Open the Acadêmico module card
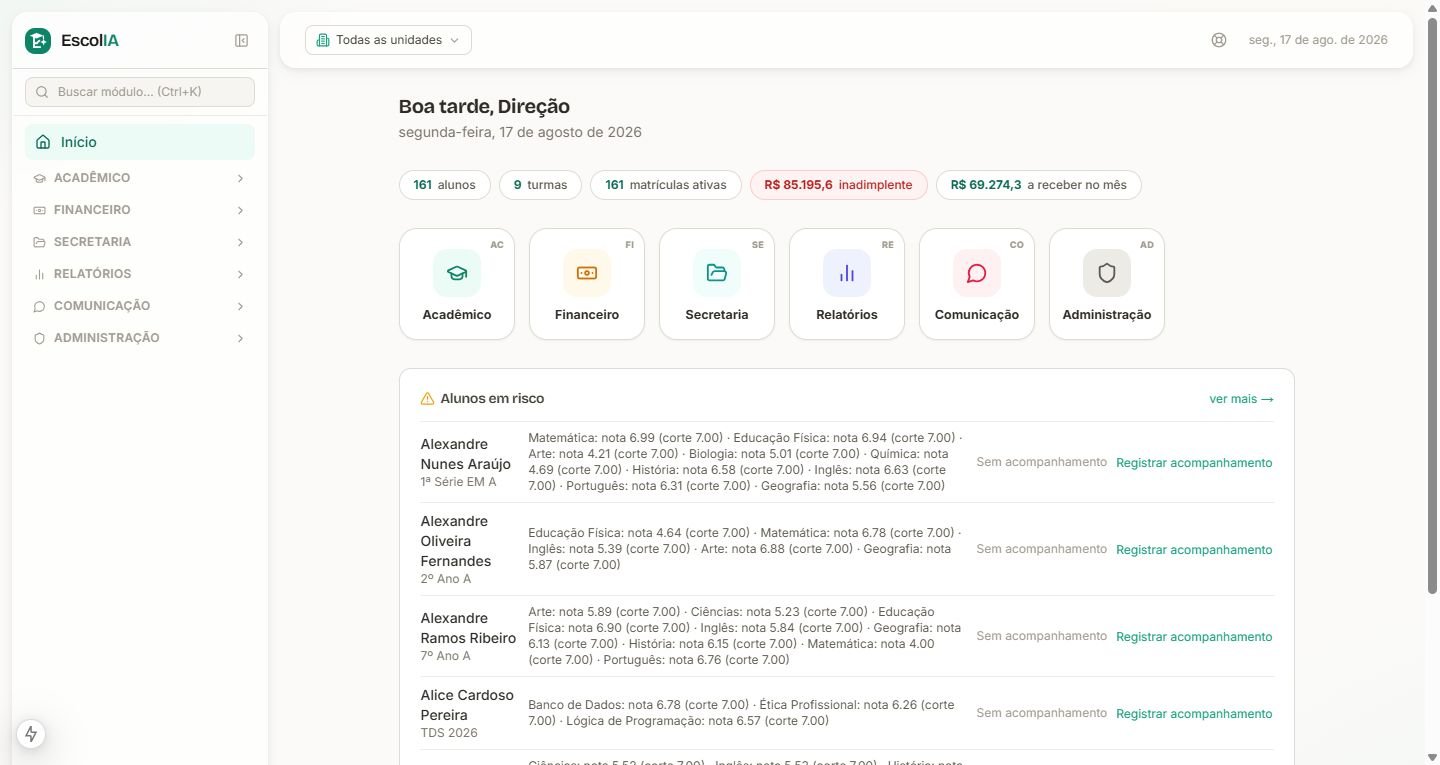Viewport: 1440px width, 765px height. tap(457, 284)
